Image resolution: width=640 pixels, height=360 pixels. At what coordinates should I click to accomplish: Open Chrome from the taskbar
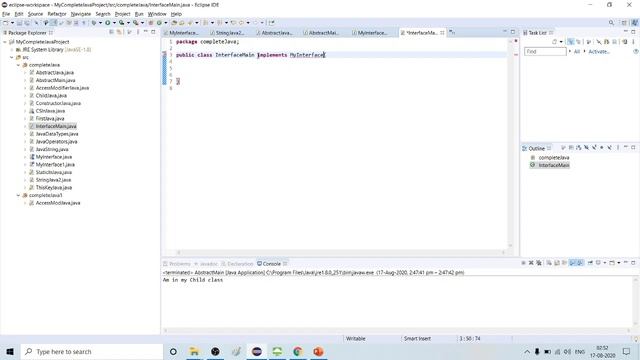coord(298,351)
